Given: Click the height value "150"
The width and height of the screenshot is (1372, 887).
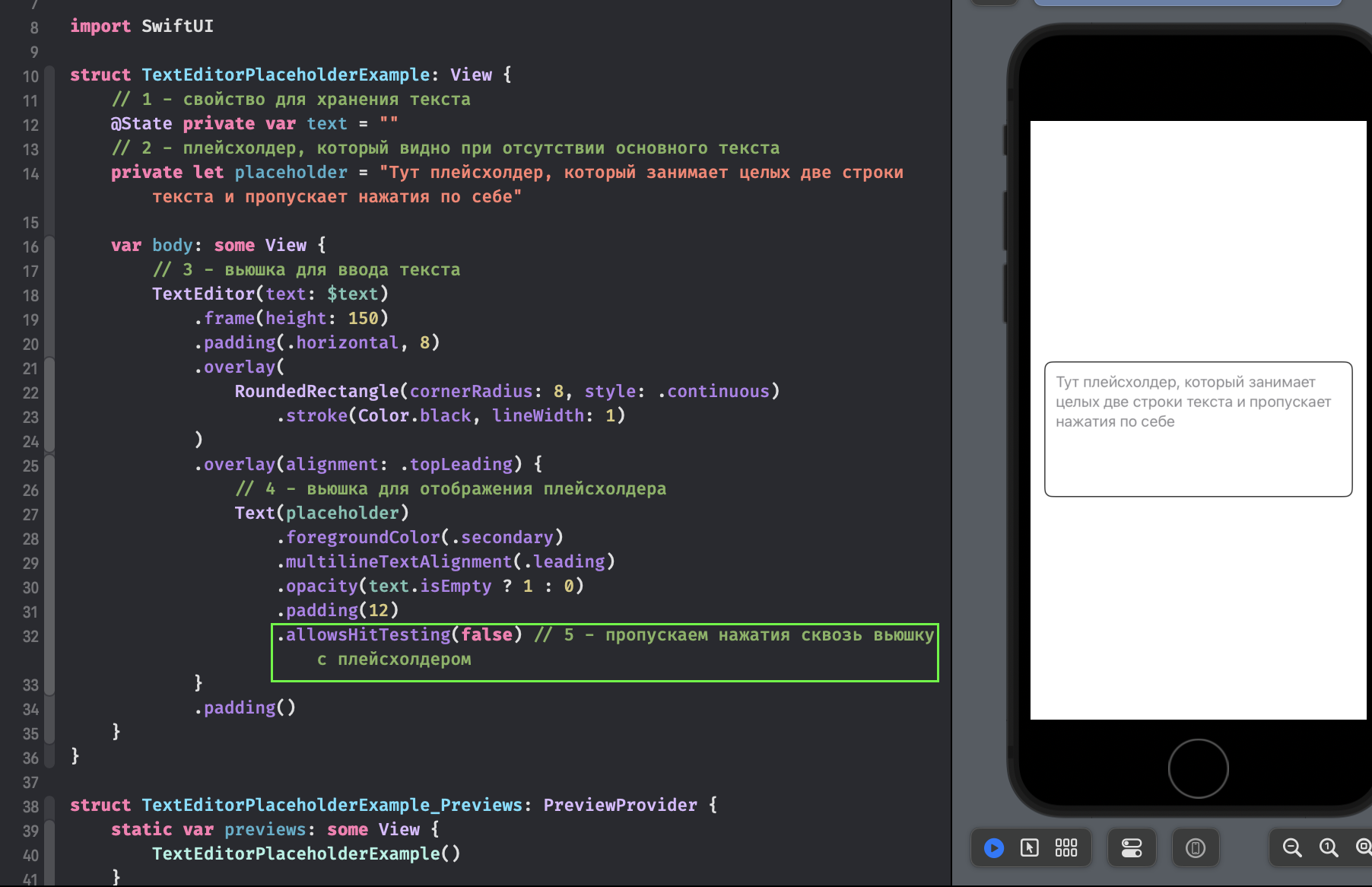Looking at the screenshot, I should [364, 318].
